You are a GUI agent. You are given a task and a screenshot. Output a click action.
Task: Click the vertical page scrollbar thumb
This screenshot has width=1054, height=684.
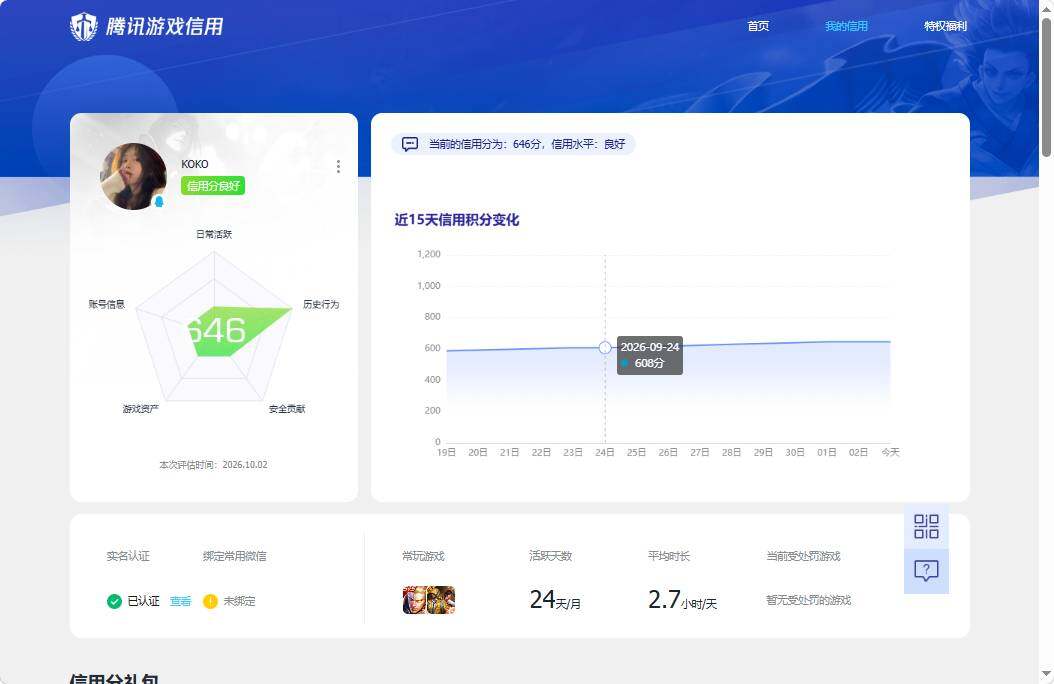click(x=1047, y=87)
